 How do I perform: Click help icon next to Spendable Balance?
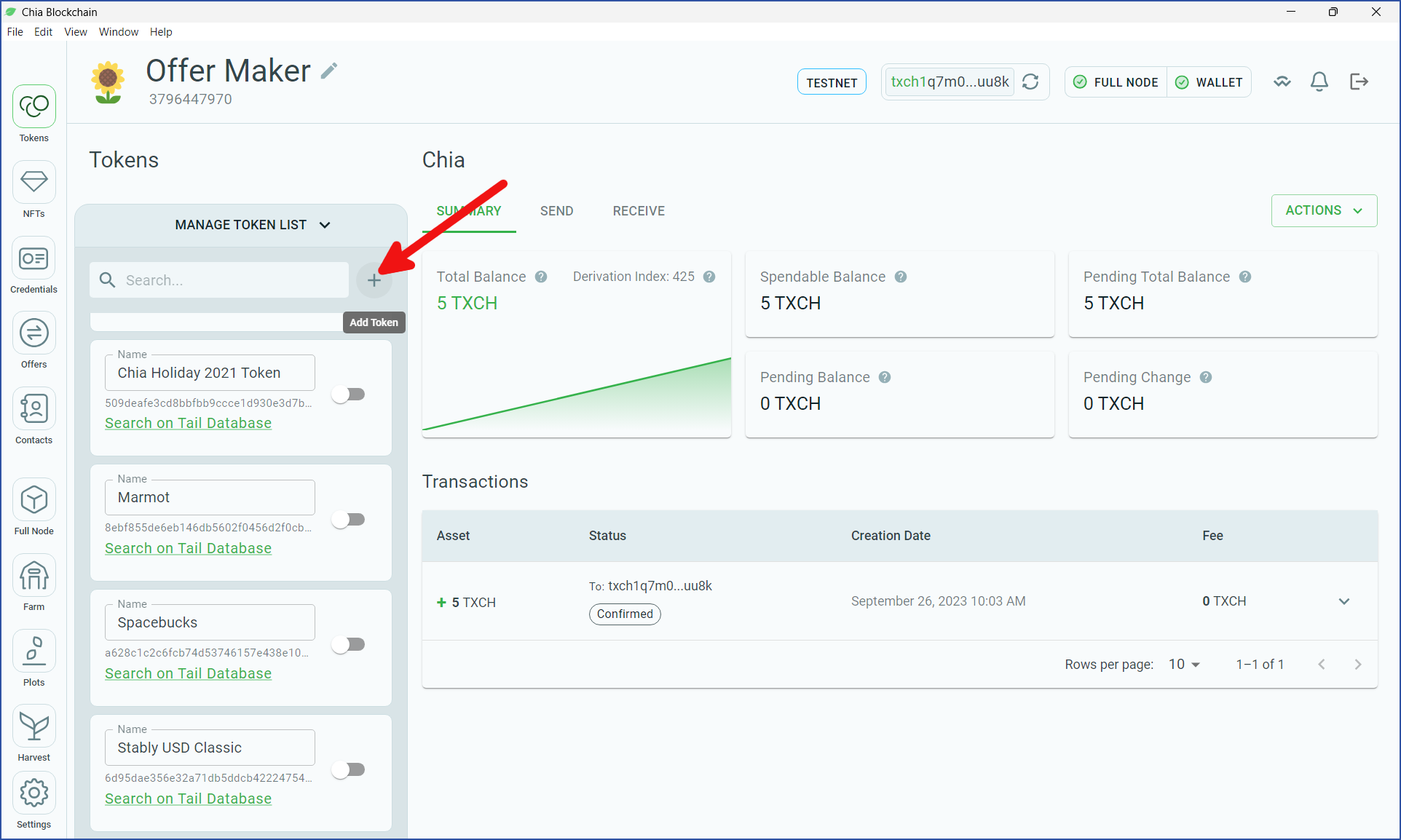coord(901,277)
